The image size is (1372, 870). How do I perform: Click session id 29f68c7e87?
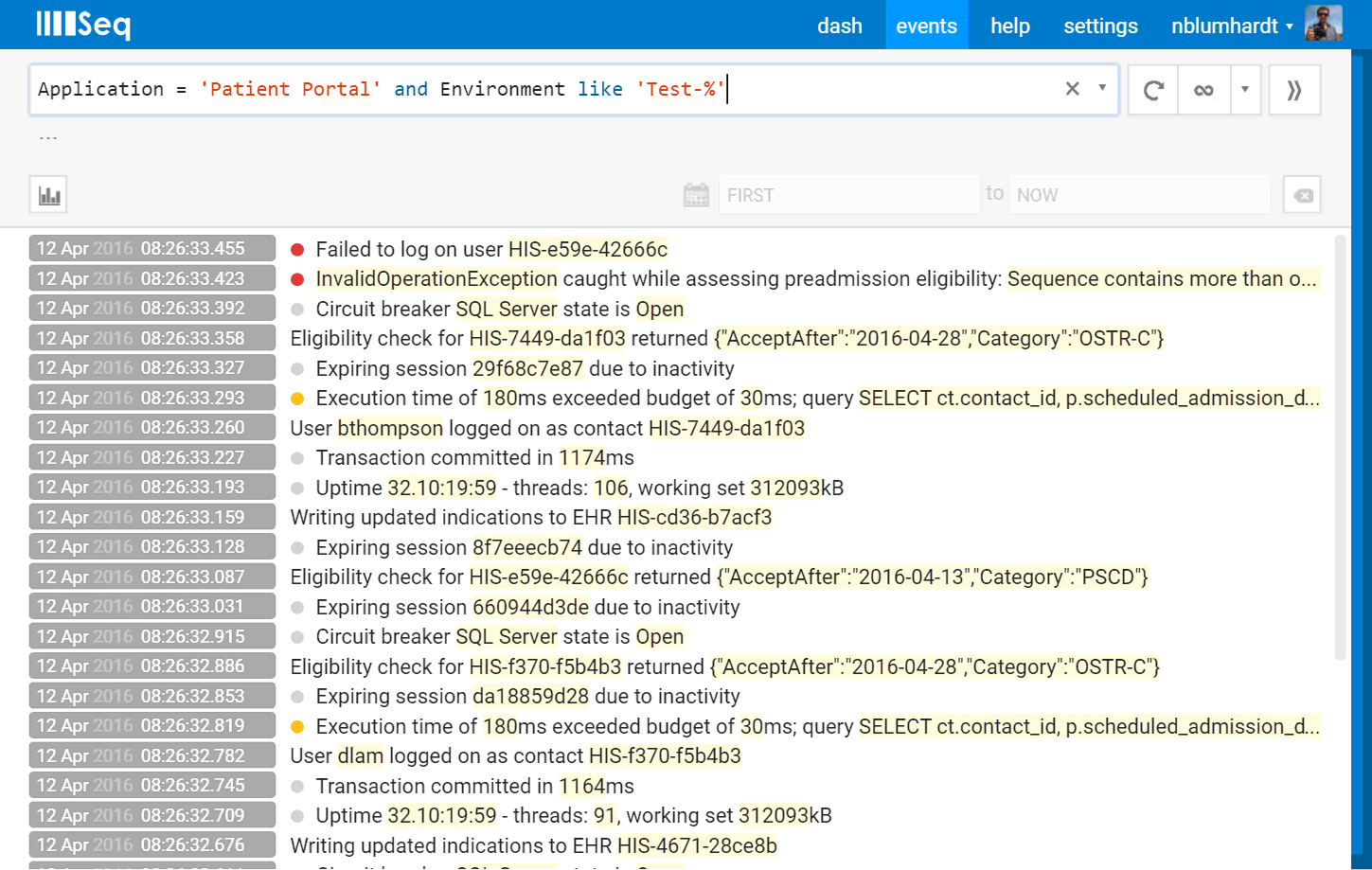pyautogui.click(x=530, y=368)
